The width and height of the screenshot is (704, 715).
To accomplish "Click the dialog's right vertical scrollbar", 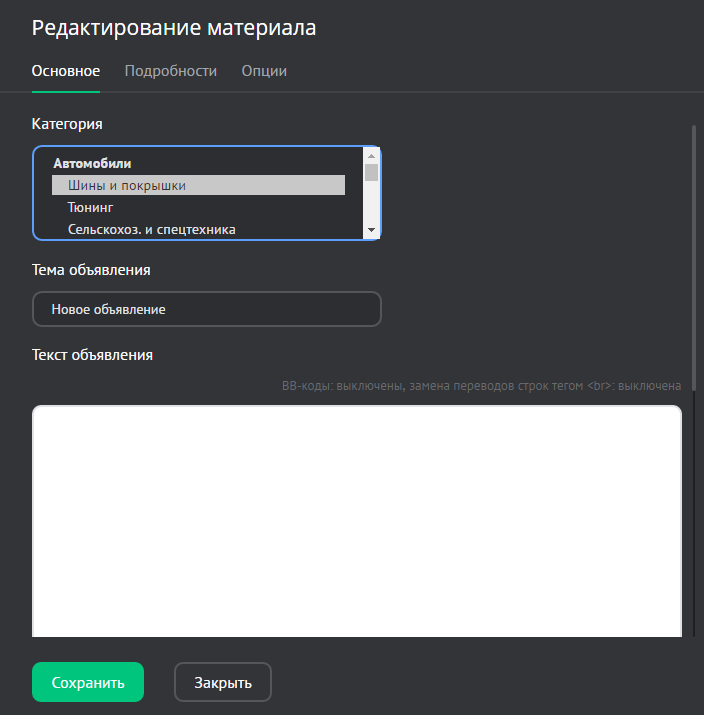I will click(x=694, y=380).
